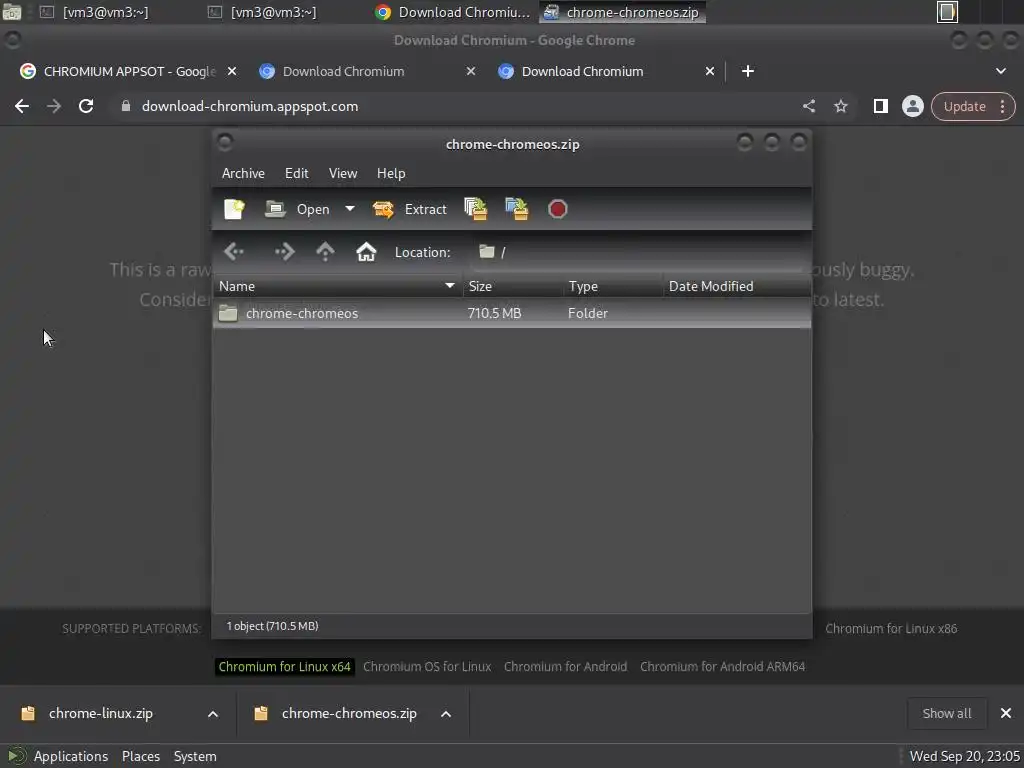
Task: Open Chrome profile avatar
Action: pos(912,106)
